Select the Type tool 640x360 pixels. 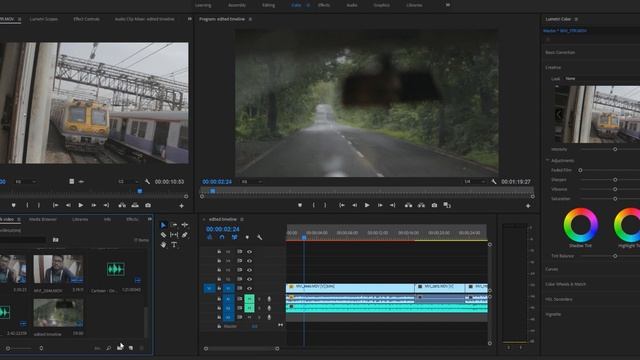[x=174, y=245]
